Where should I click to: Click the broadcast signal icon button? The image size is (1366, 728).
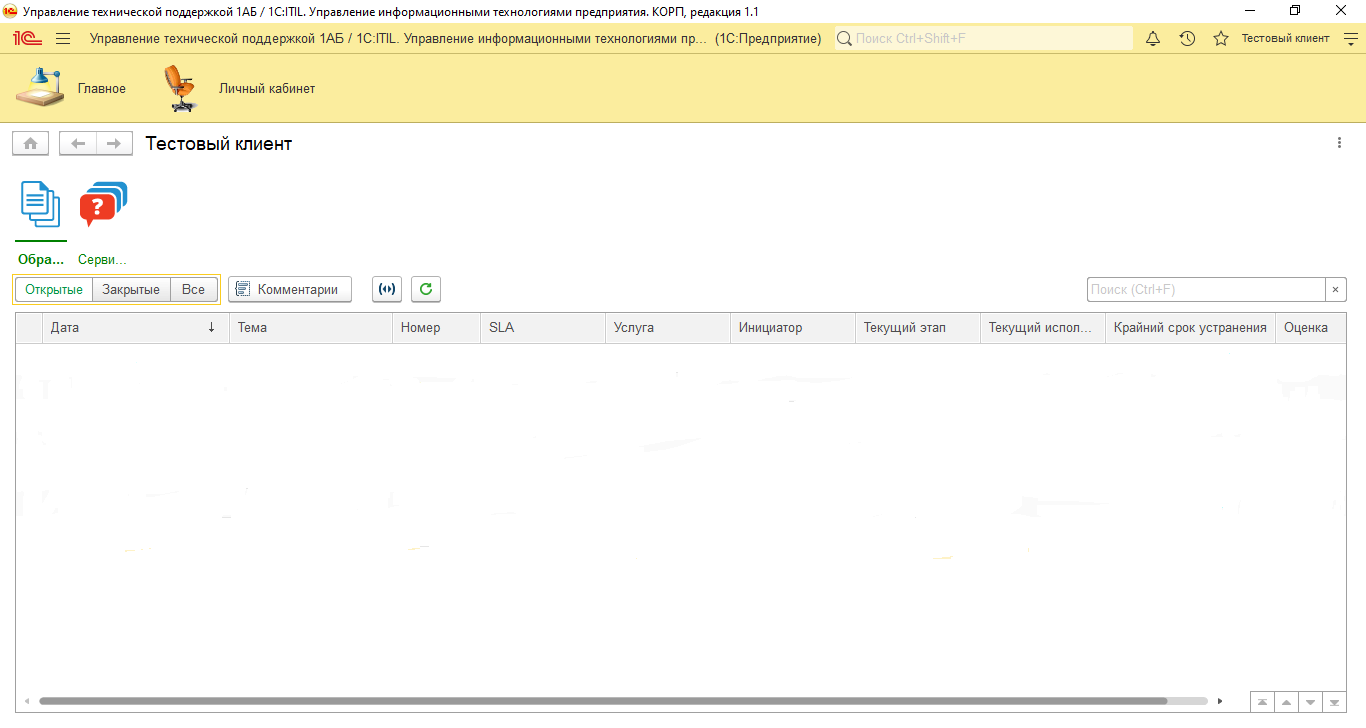click(387, 289)
